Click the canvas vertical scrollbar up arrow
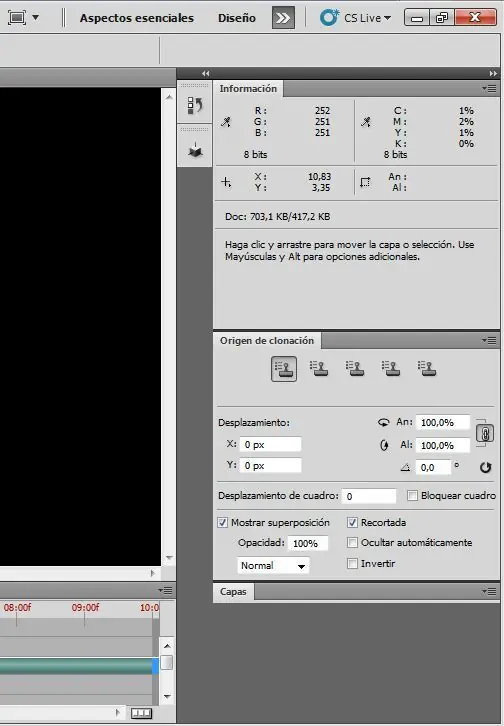 (x=169, y=97)
